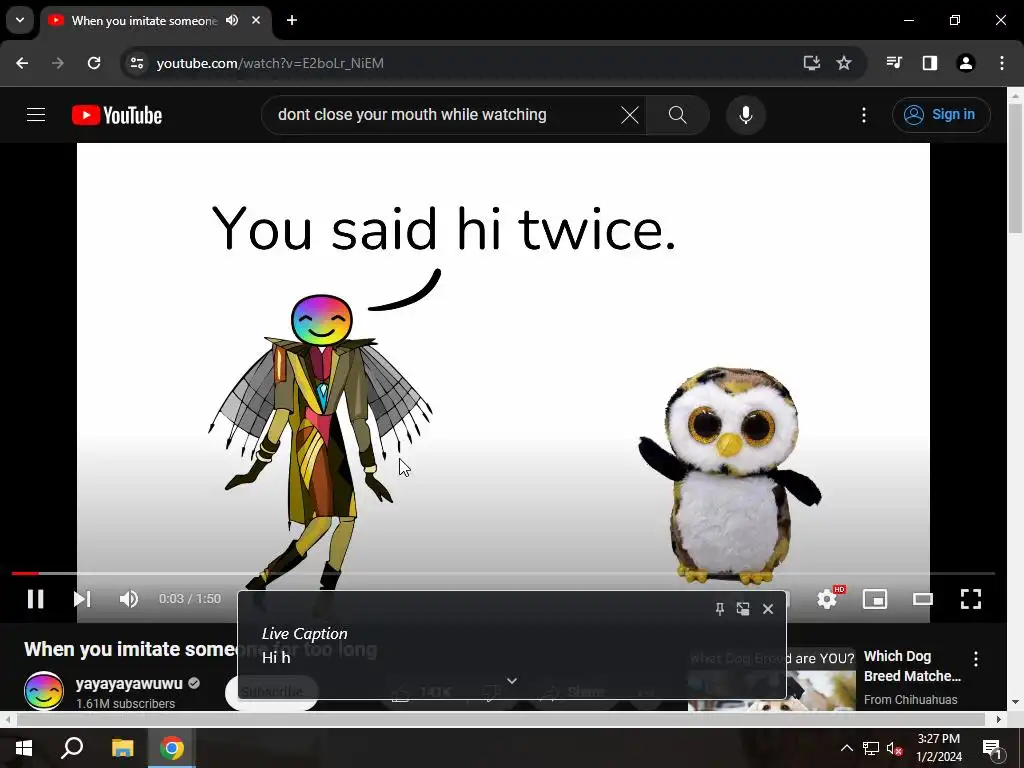Open the notification center
Viewport: 1024px width, 768px height.
993,748
